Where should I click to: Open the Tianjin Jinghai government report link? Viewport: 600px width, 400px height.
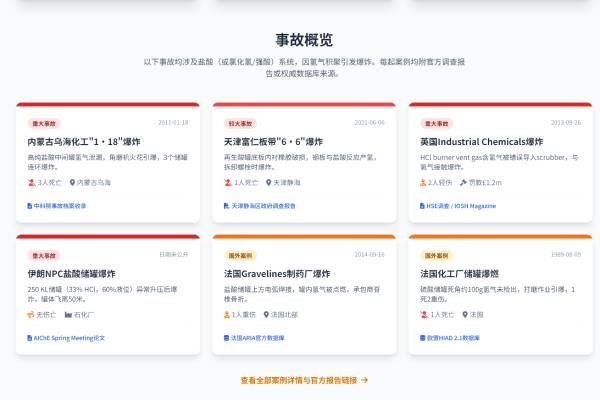pyautogui.click(x=259, y=206)
